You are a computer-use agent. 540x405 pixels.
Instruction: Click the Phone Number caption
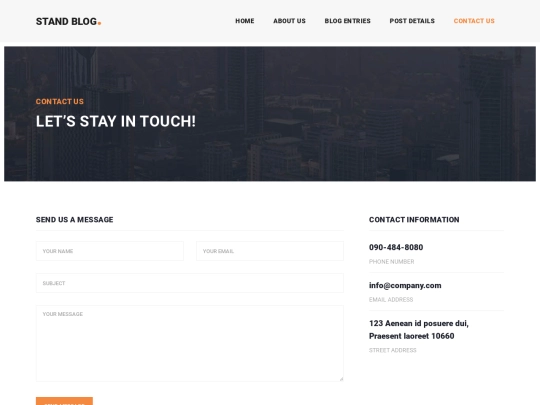(x=392, y=262)
